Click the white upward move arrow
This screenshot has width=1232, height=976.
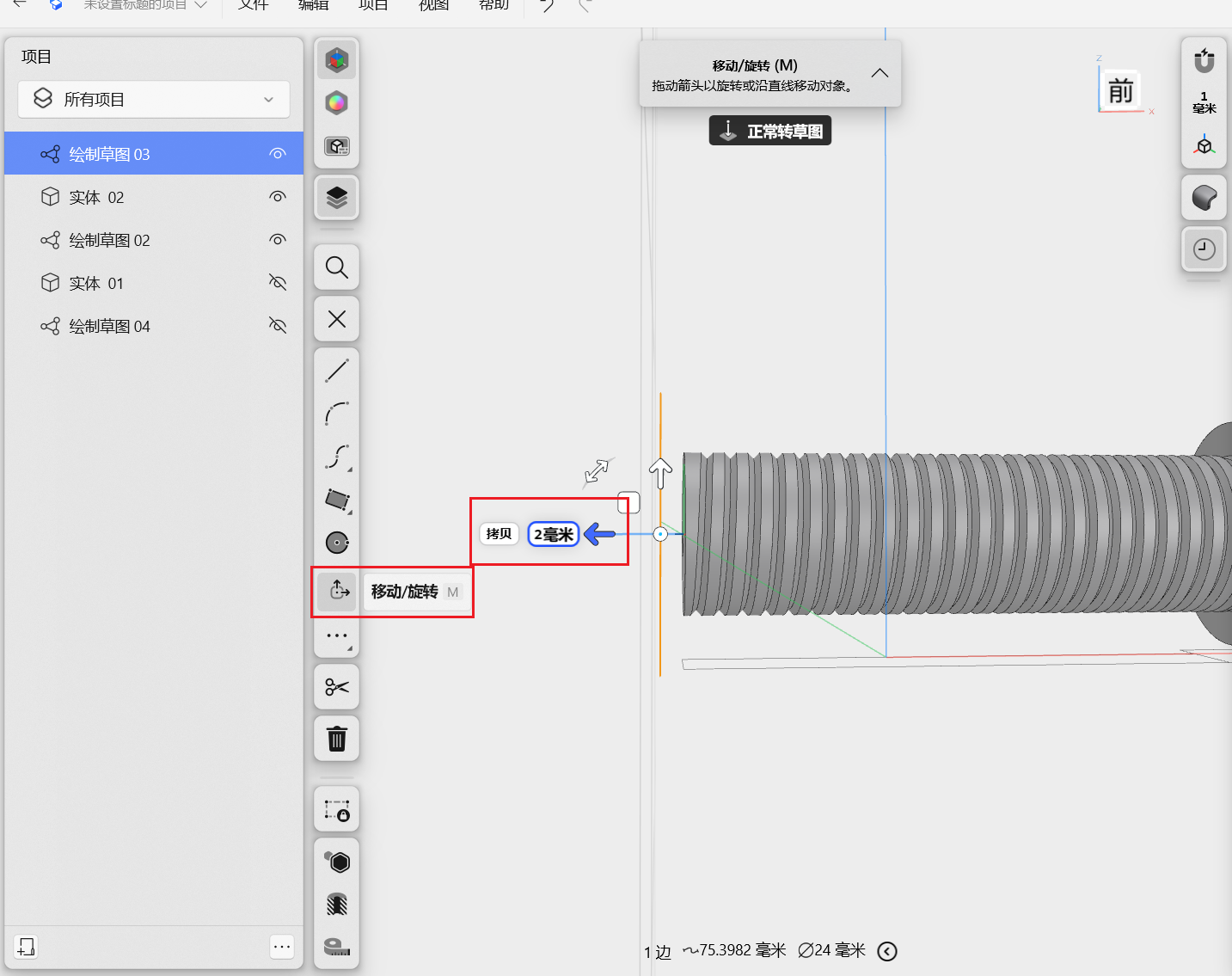coord(660,473)
